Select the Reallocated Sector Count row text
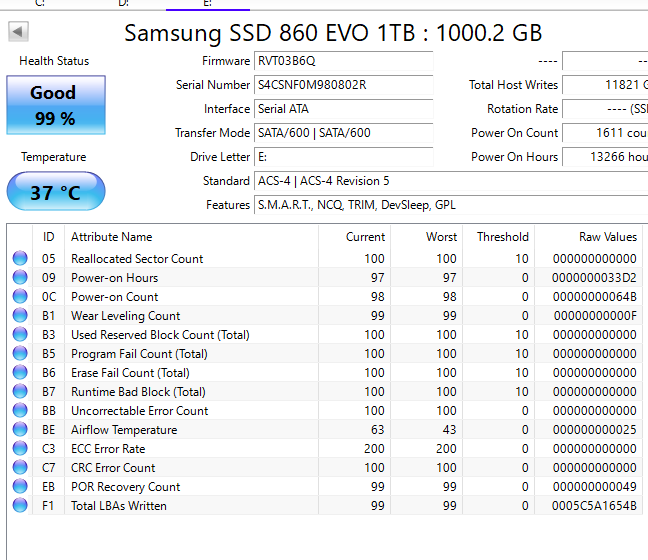The image size is (648, 560). (x=137, y=259)
